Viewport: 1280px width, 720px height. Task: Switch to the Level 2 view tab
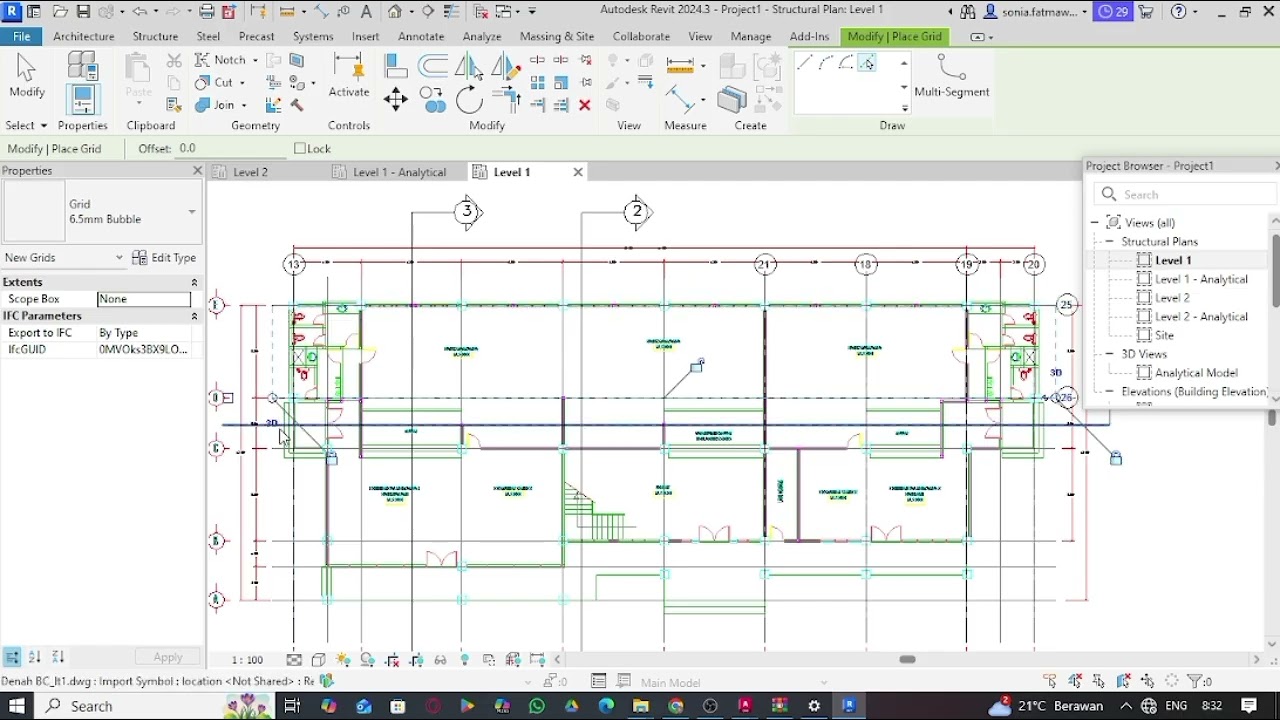click(x=250, y=172)
